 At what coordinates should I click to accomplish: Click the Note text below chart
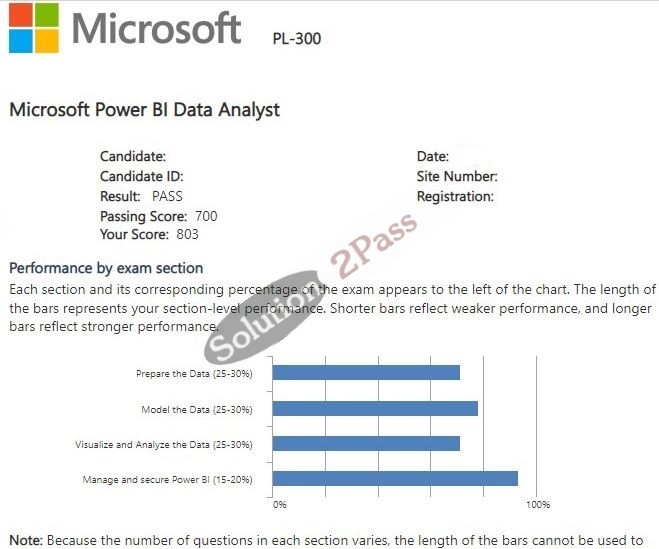326,541
